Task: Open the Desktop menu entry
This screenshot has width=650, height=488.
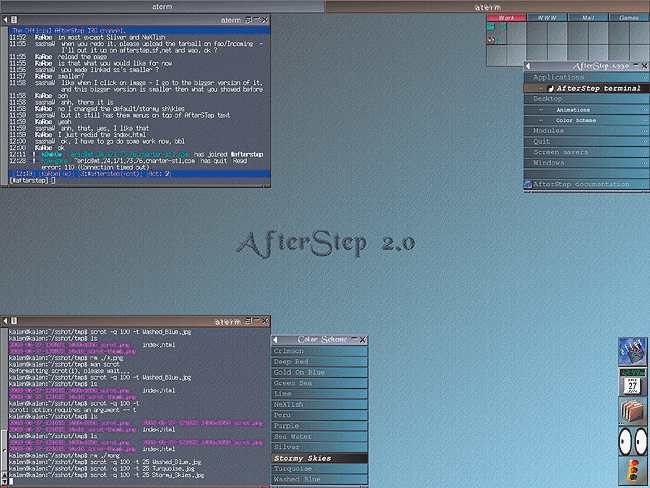Action: 587,99
